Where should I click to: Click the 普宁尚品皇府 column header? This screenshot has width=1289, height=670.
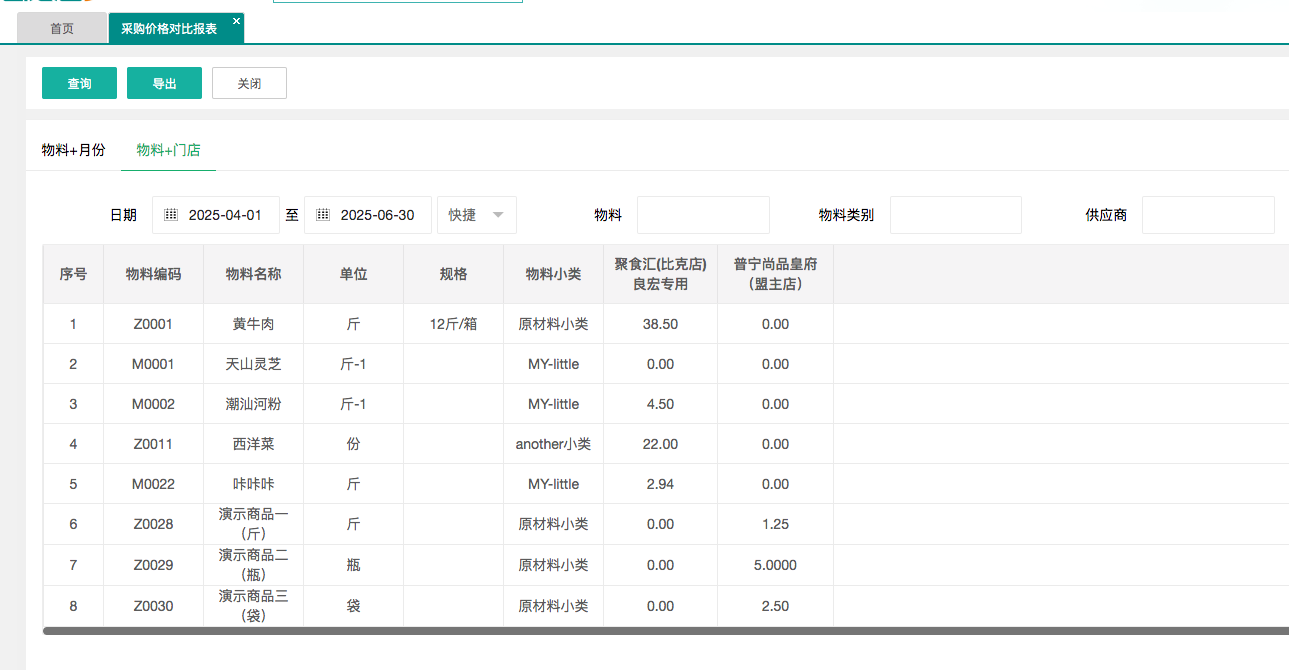775,274
